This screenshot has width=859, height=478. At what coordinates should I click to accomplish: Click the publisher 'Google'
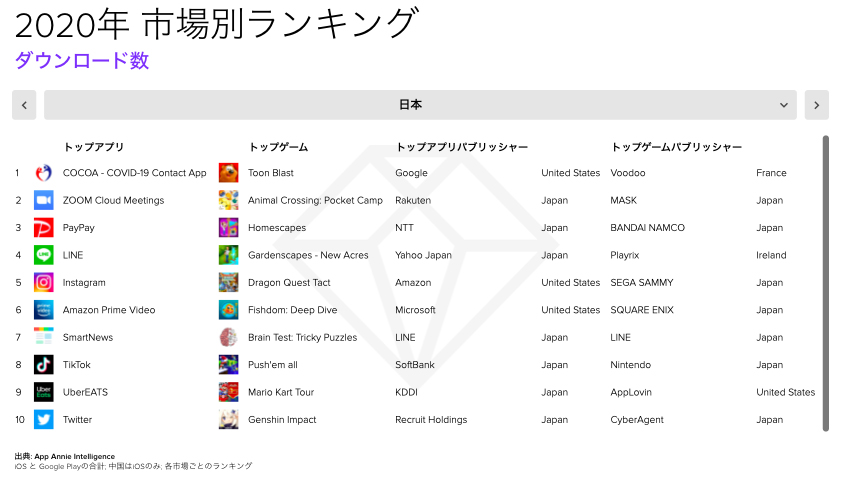pos(411,173)
